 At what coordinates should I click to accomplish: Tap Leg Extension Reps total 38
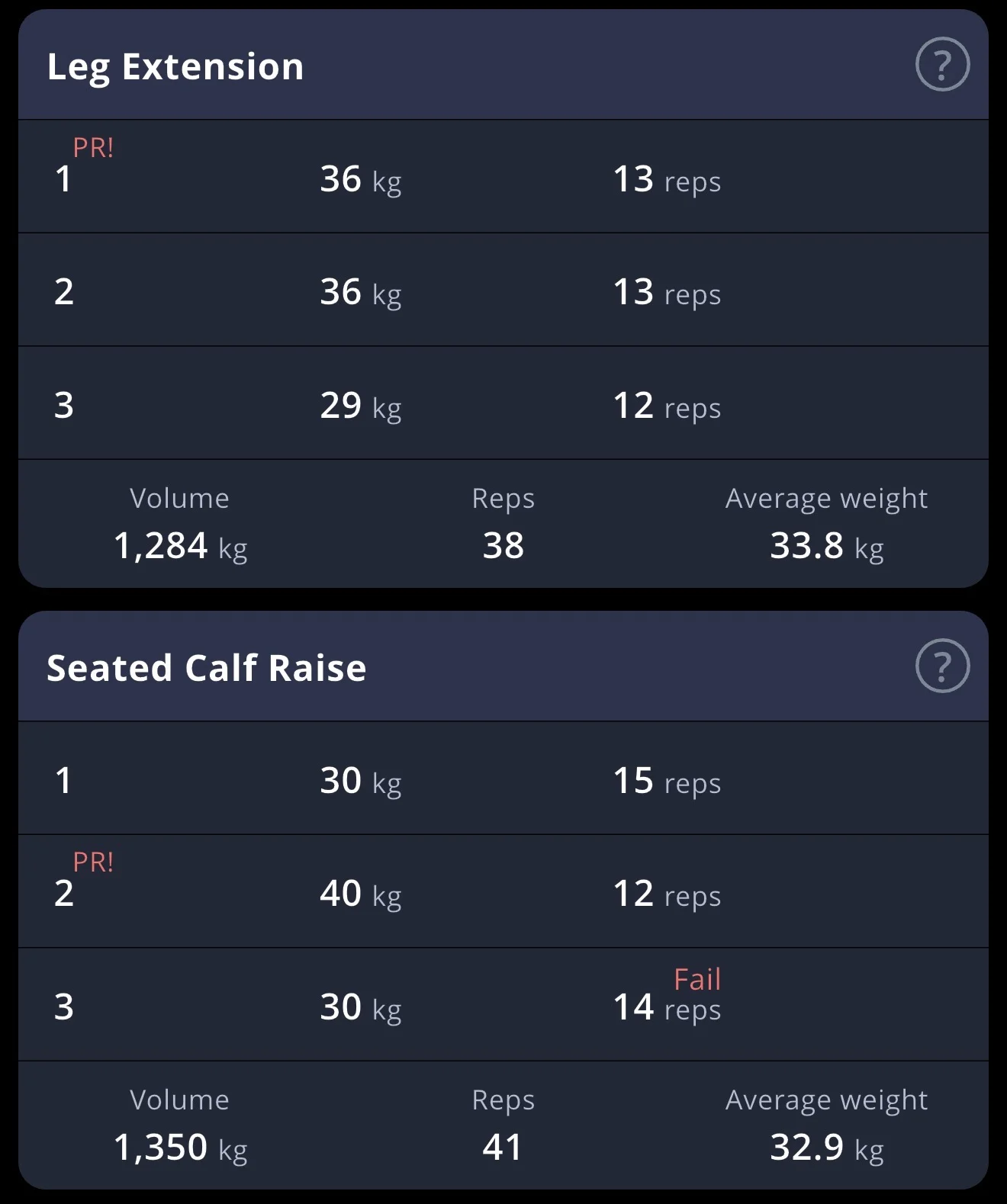[503, 523]
